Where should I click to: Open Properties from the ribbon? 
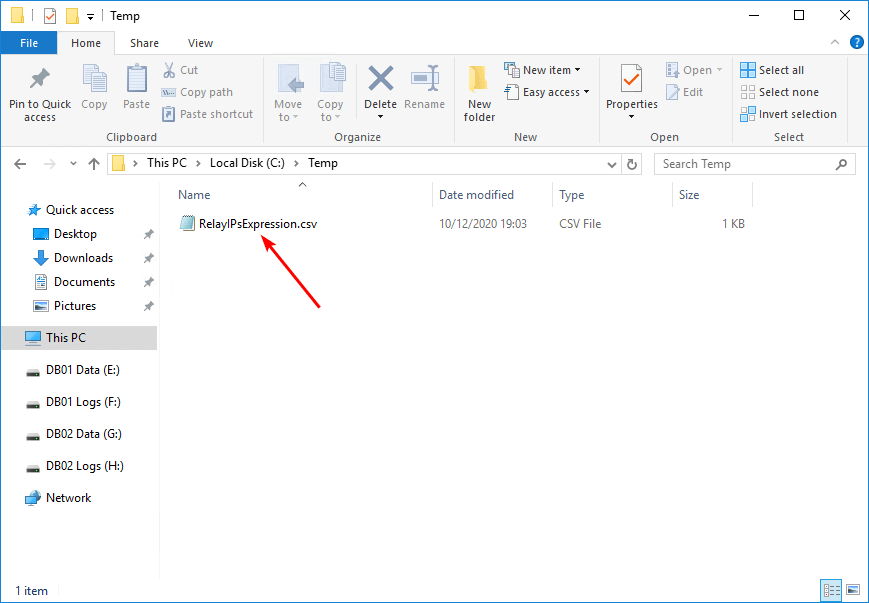click(631, 80)
